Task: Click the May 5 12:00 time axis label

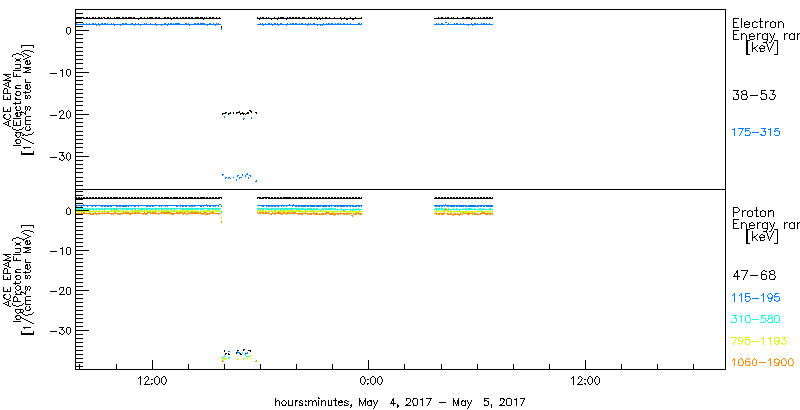Action: click(x=585, y=381)
